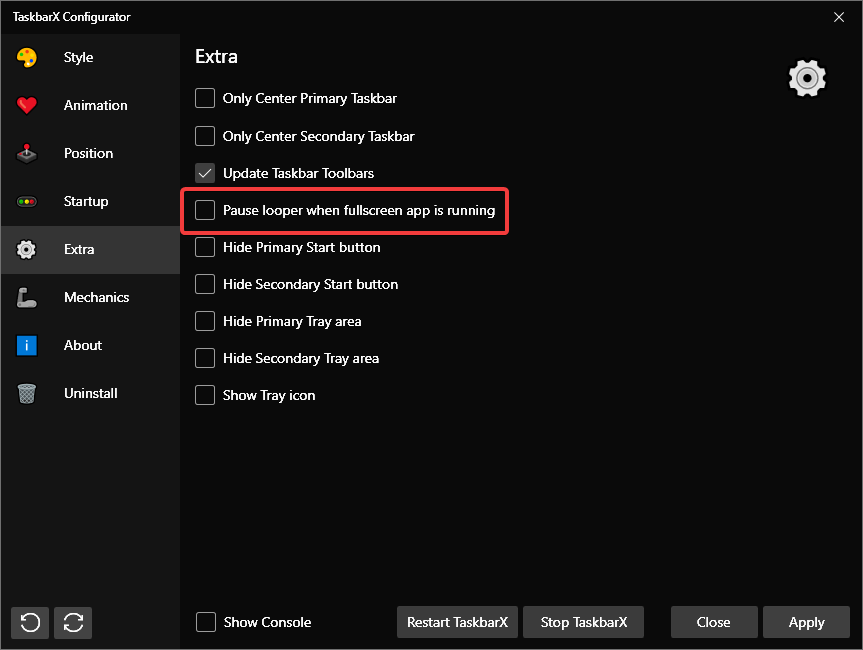This screenshot has width=863, height=650.
Task: Enable Show Tray icon checkbox
Action: (205, 395)
